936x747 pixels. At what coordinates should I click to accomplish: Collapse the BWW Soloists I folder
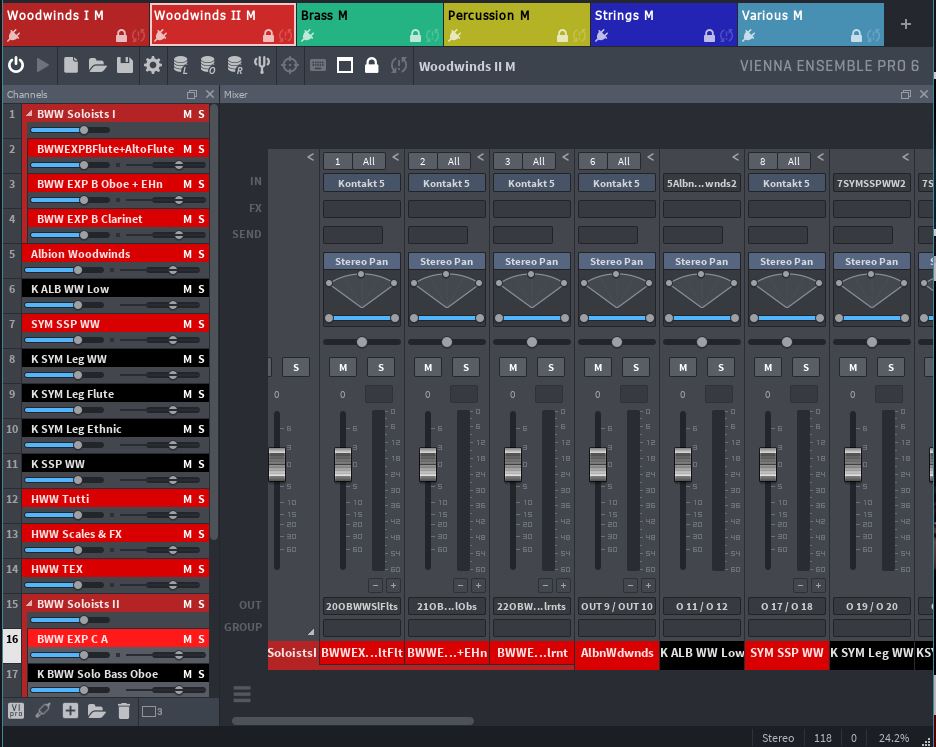click(29, 113)
